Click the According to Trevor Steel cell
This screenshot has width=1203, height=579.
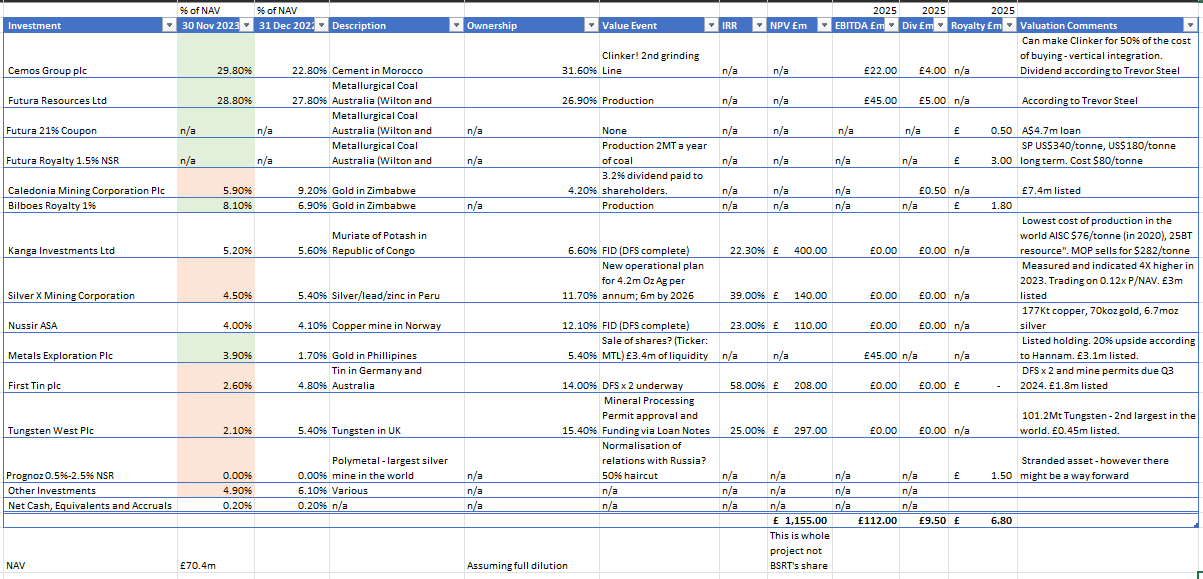click(x=1108, y=93)
